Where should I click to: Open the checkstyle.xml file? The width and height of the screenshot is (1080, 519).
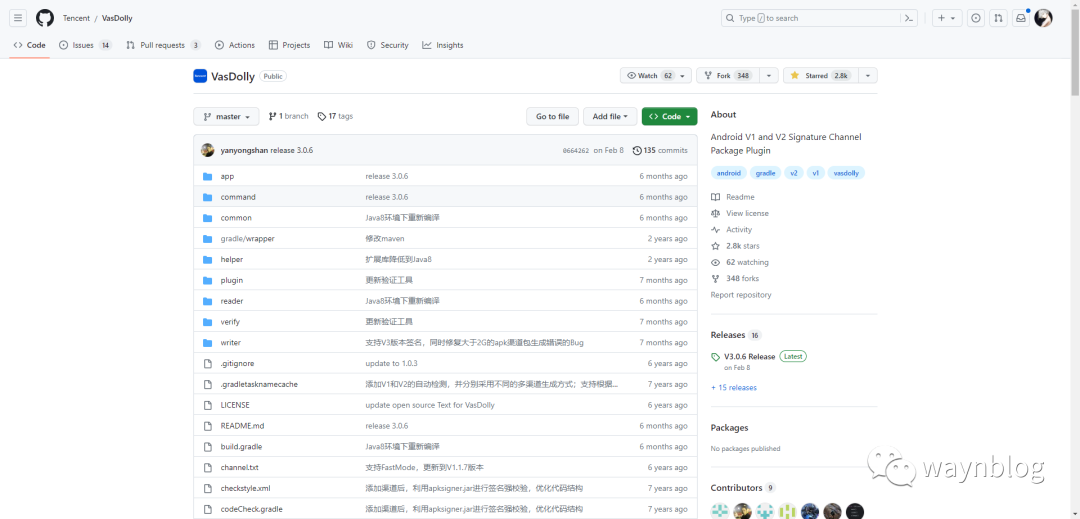245,488
